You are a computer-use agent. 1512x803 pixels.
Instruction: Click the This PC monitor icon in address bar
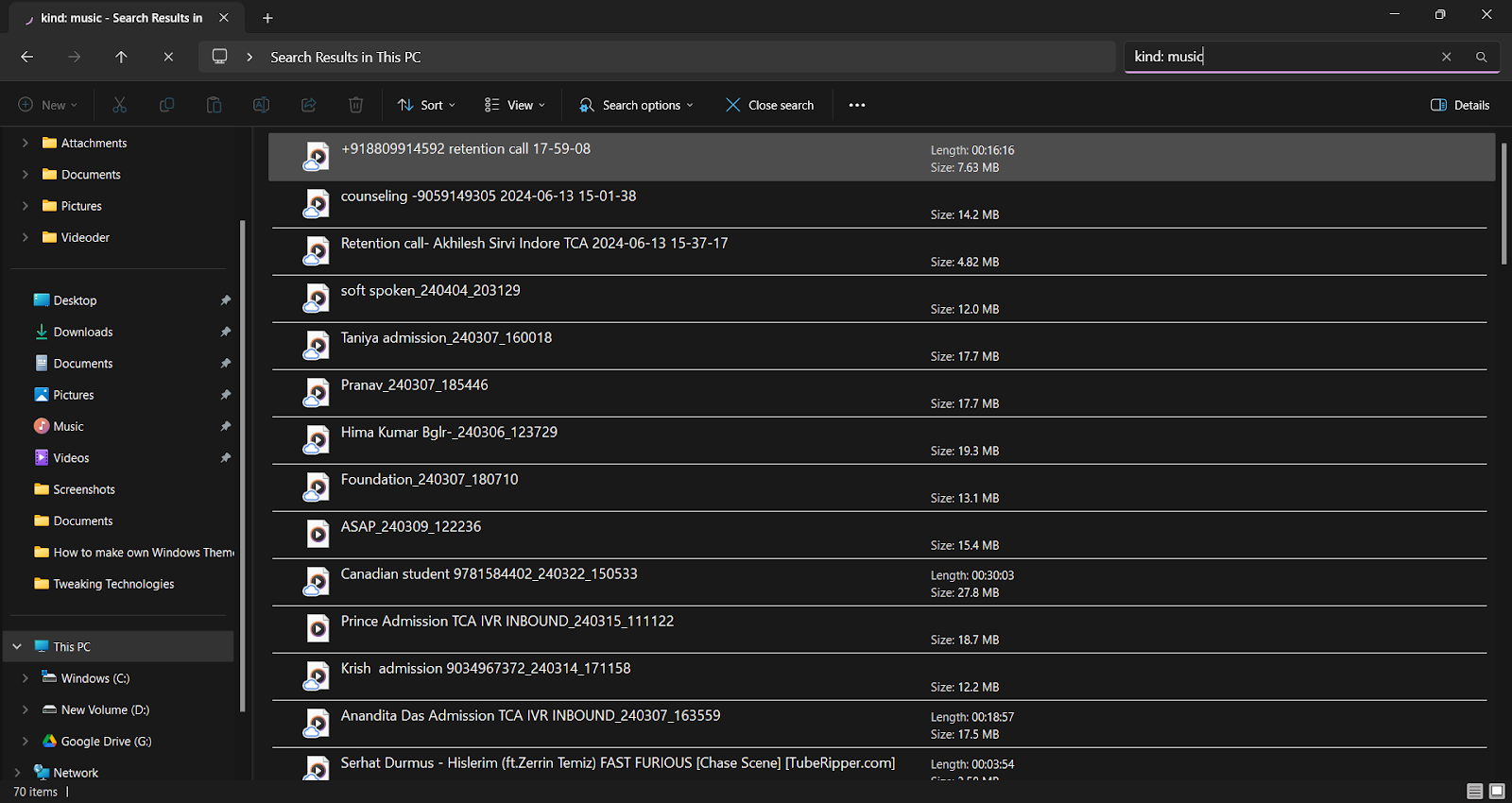tap(219, 57)
